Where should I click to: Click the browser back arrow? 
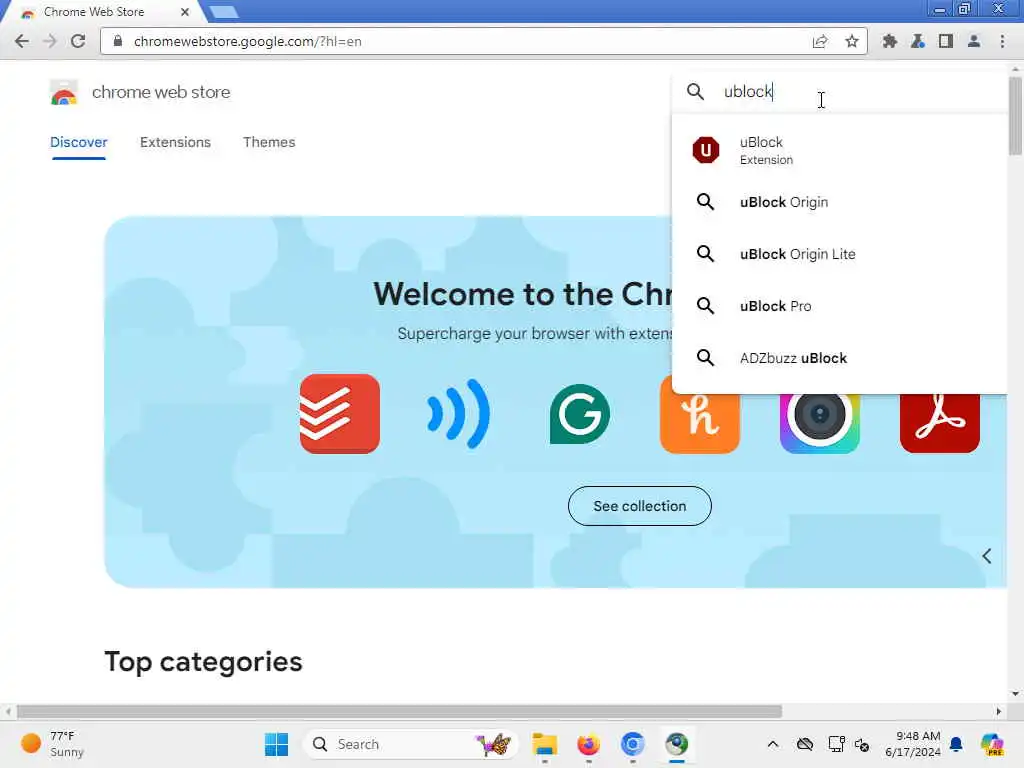click(22, 41)
